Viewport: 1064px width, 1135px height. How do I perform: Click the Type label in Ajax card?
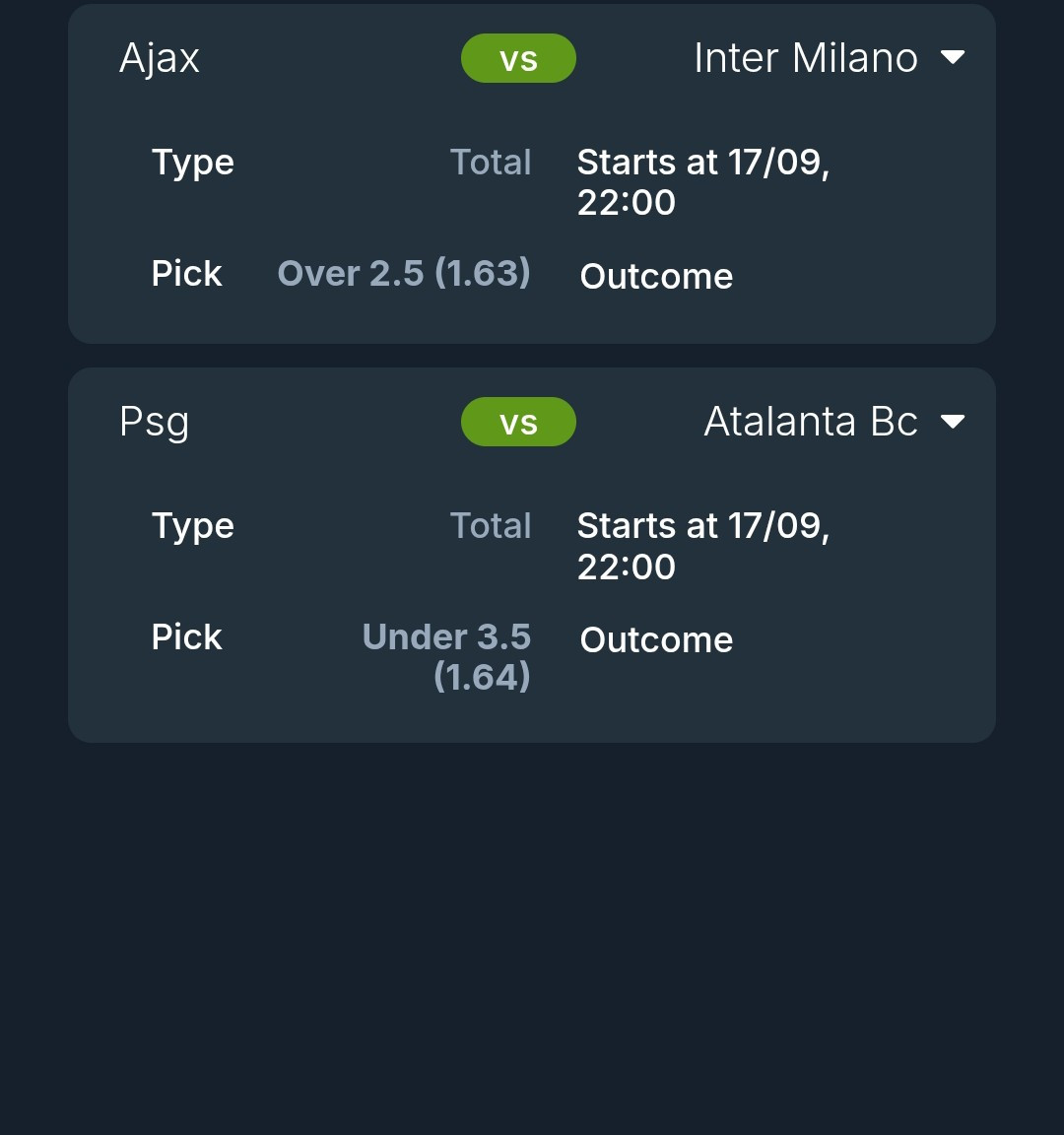[x=193, y=163]
